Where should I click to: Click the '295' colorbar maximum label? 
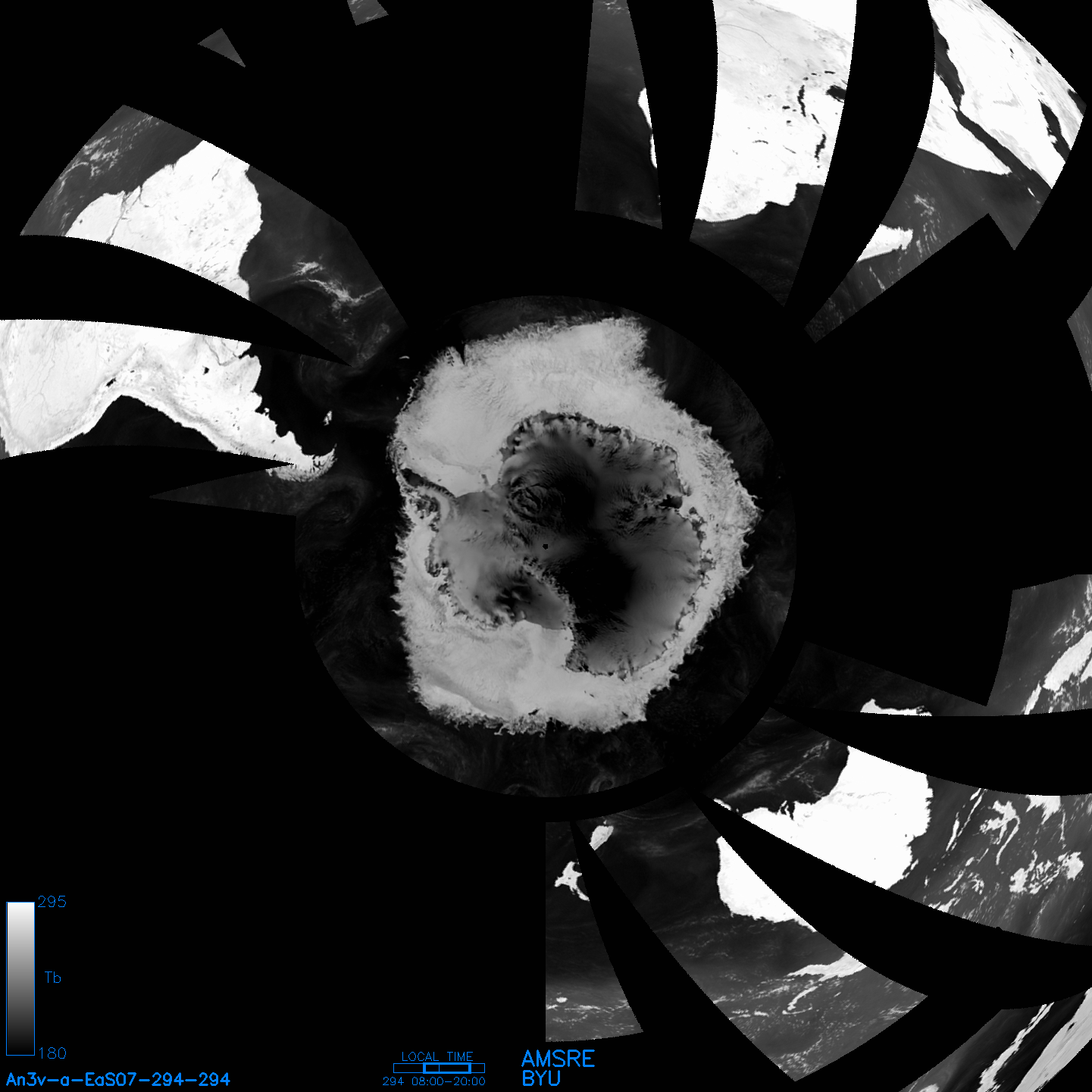pyautogui.click(x=52, y=902)
